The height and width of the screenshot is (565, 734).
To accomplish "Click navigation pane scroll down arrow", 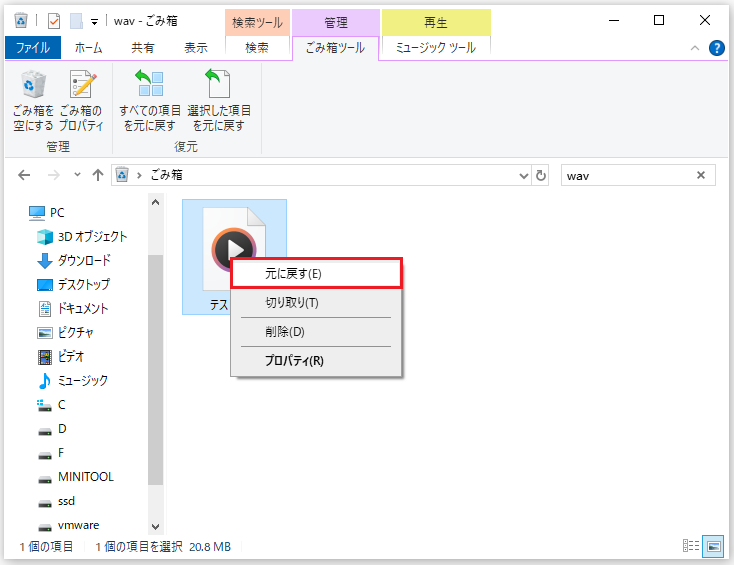I will [155, 527].
